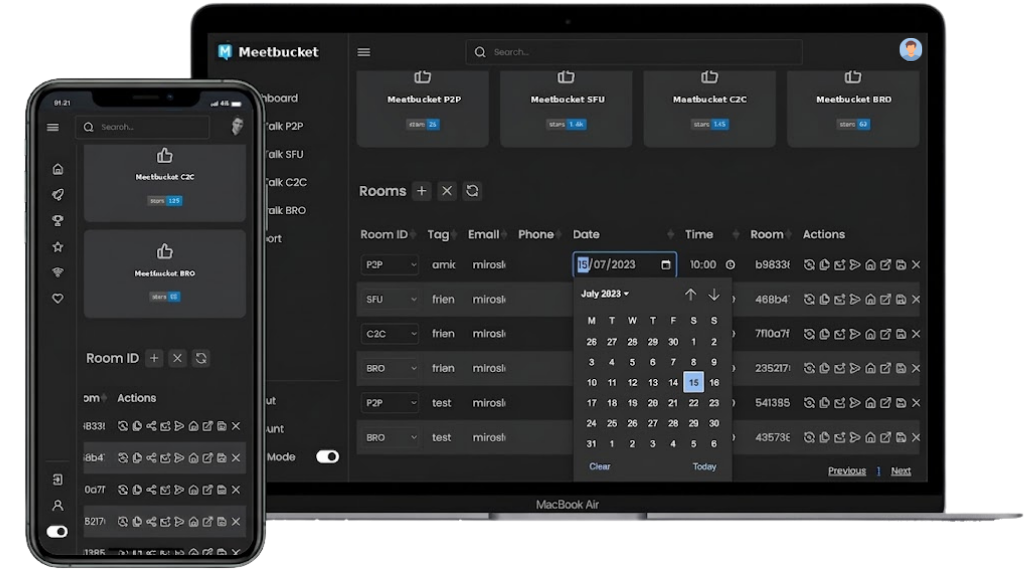Go to the Previous page link

pyautogui.click(x=846, y=471)
